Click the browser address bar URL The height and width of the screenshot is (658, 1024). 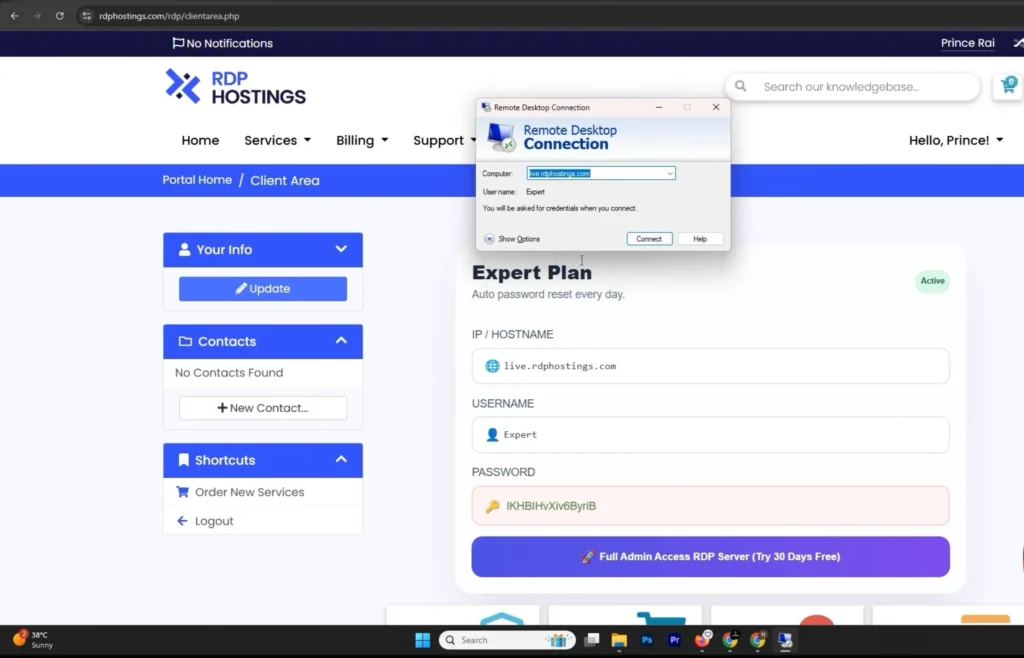pyautogui.click(x=169, y=16)
